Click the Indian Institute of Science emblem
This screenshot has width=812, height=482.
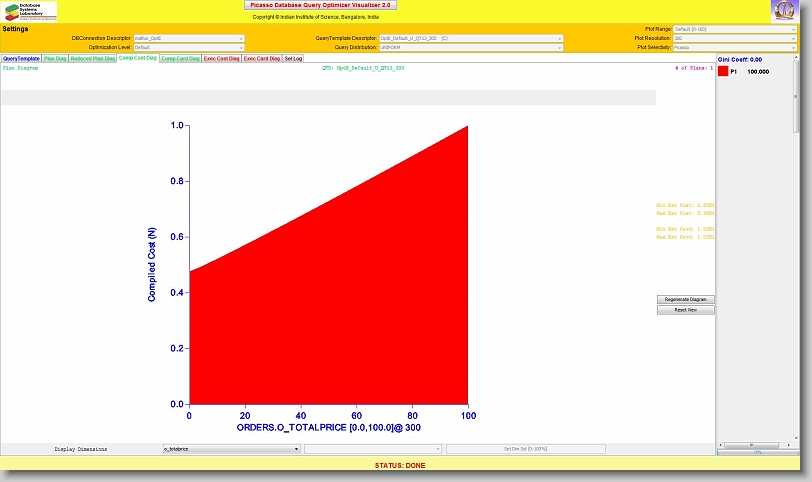pyautogui.click(x=783, y=11)
